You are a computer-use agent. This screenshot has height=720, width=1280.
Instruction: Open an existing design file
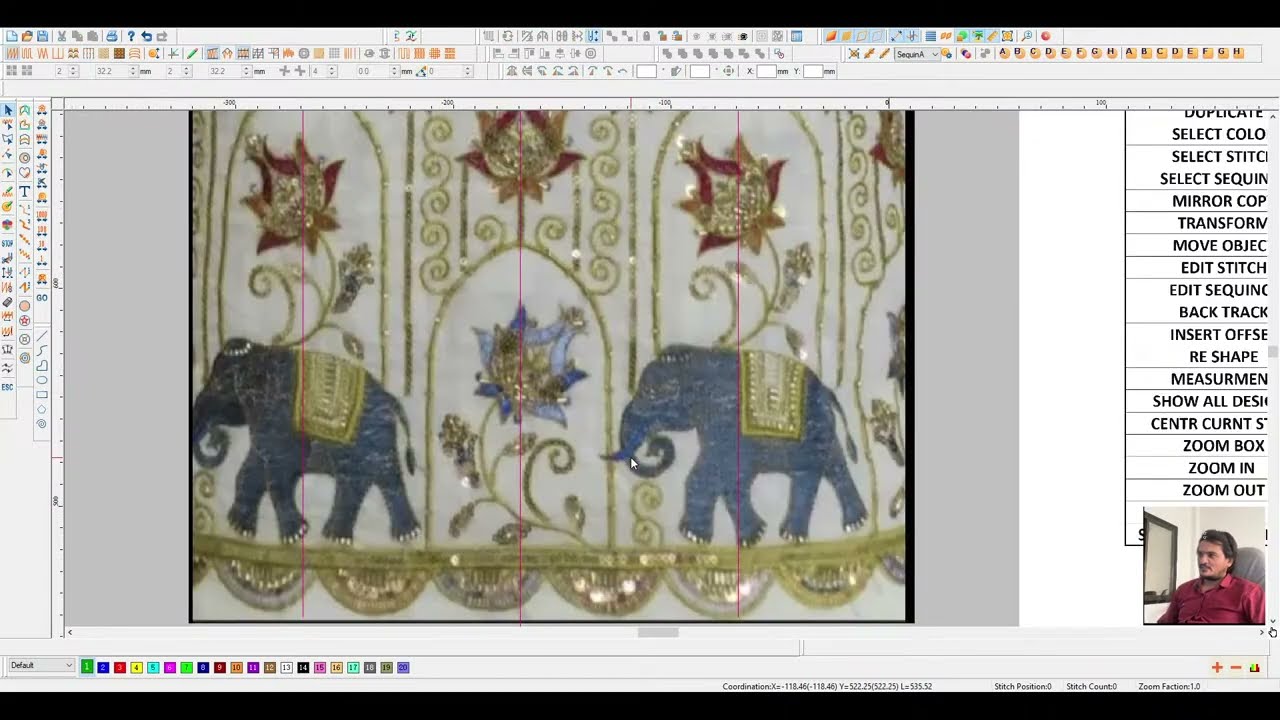27,36
